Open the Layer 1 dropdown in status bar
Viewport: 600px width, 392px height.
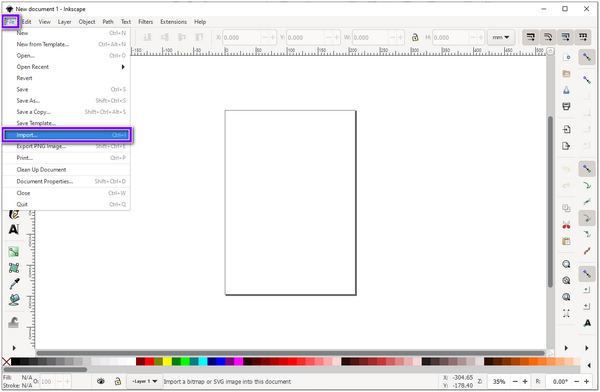click(144, 381)
